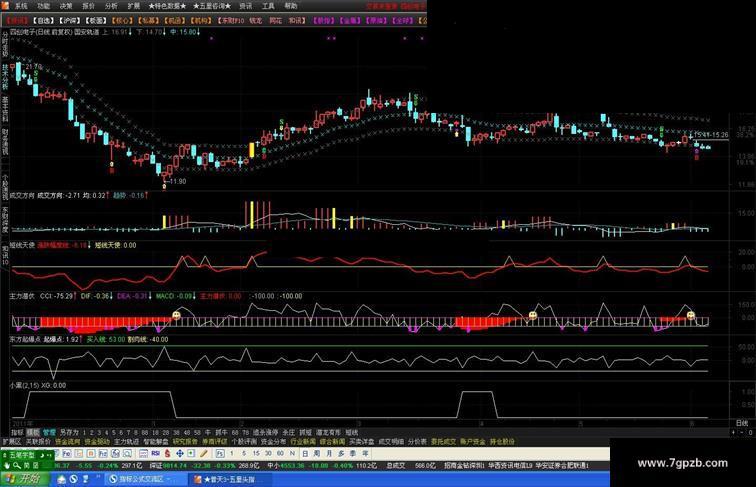Click the RSI indicator icon

155,453
